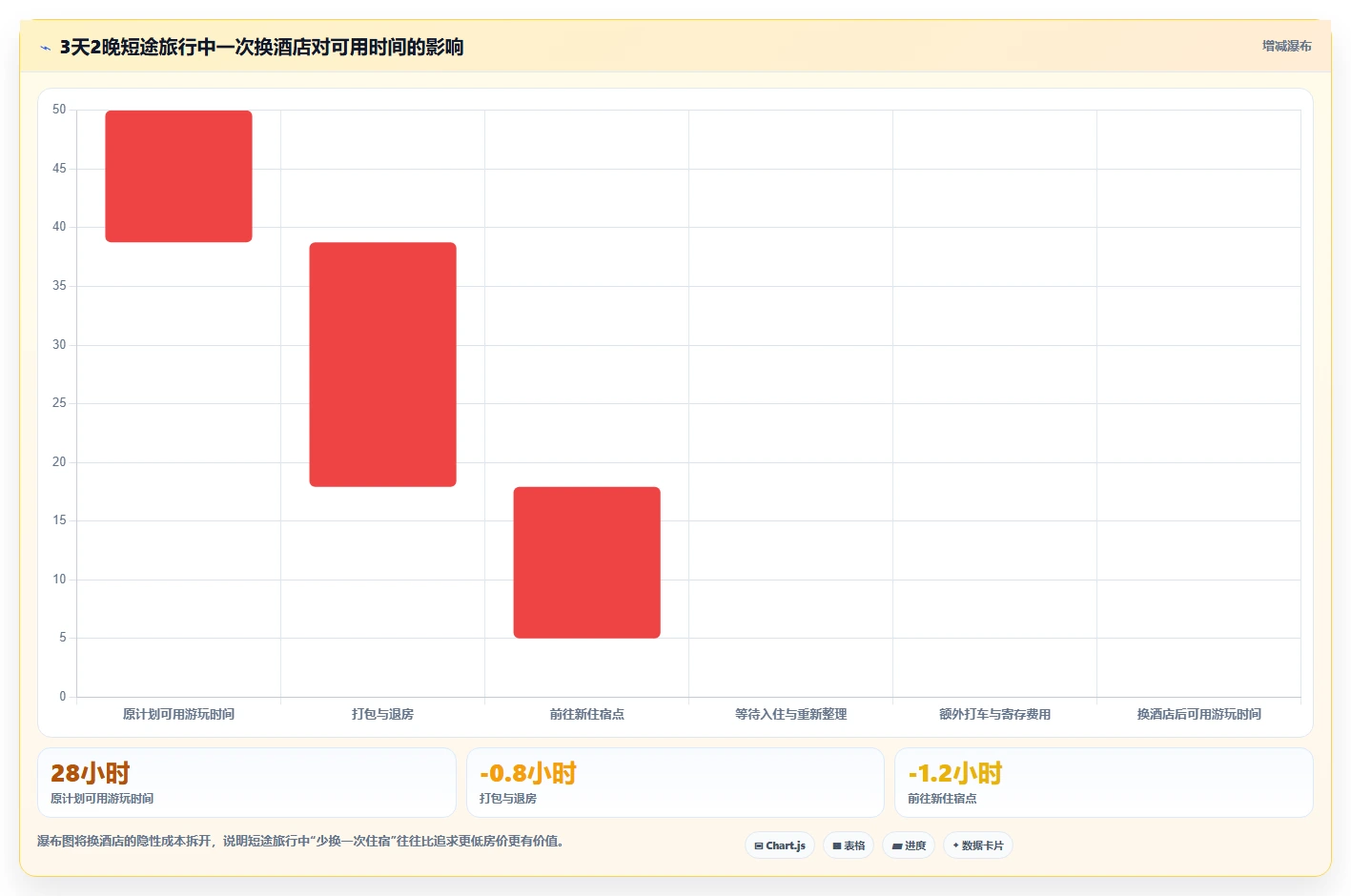This screenshot has width=1351, height=896.
Task: Select the 数据卡片 chip
Action: tap(978, 845)
